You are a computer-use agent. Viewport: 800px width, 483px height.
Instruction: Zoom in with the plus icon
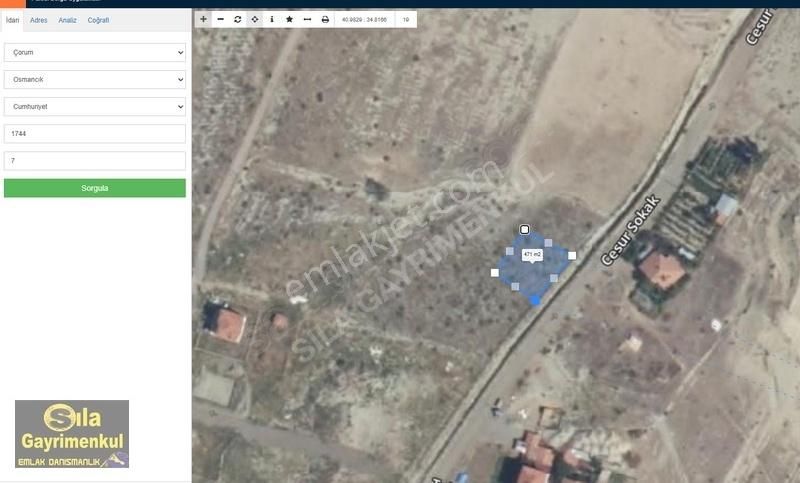(204, 19)
